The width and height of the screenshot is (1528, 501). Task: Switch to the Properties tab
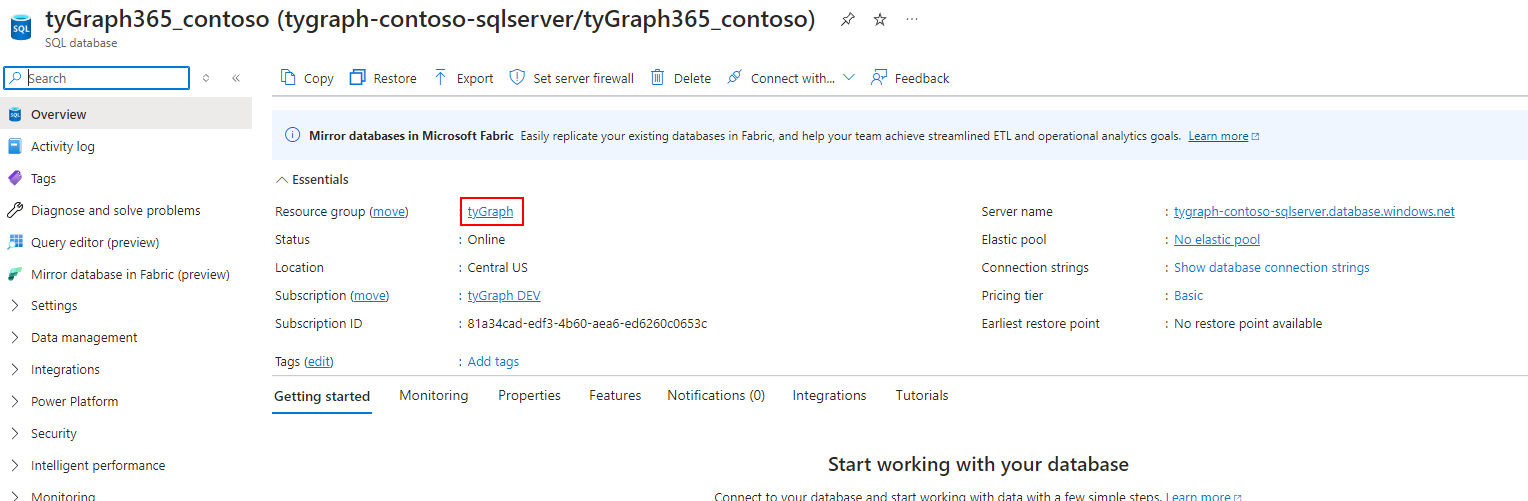[529, 395]
